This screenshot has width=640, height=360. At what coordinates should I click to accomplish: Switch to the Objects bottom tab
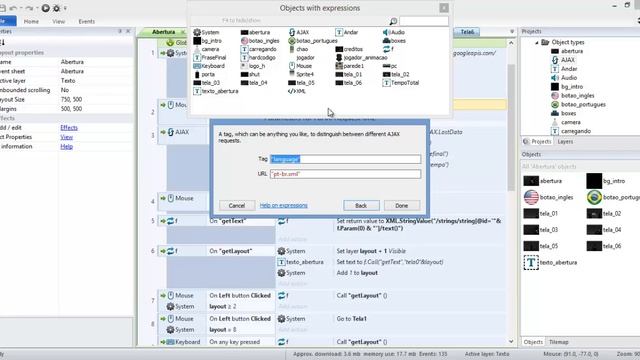coord(533,342)
